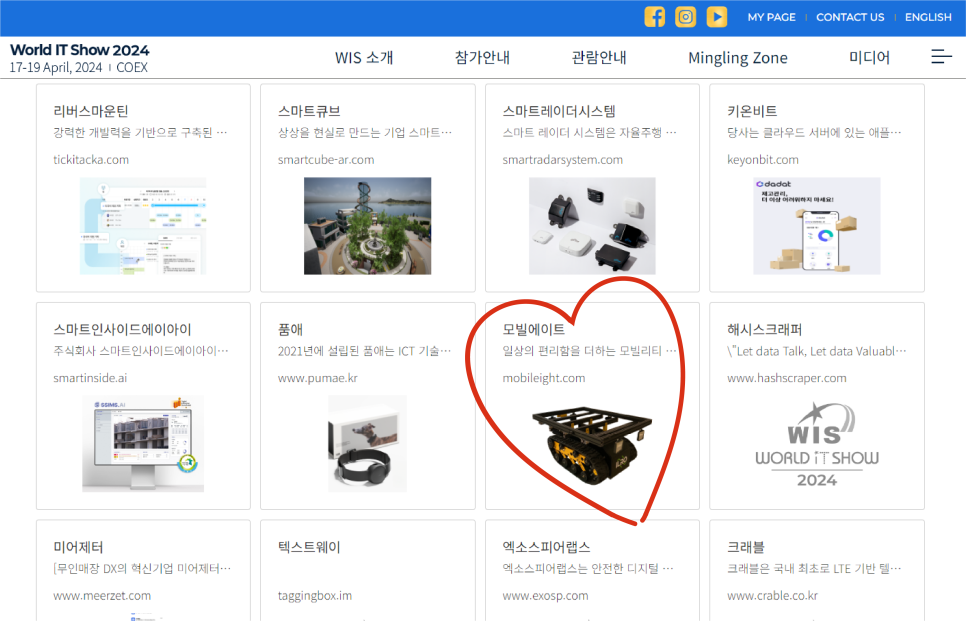
Task: Open the 엑소스피어랩스 exhibitor title
Action: 546,547
